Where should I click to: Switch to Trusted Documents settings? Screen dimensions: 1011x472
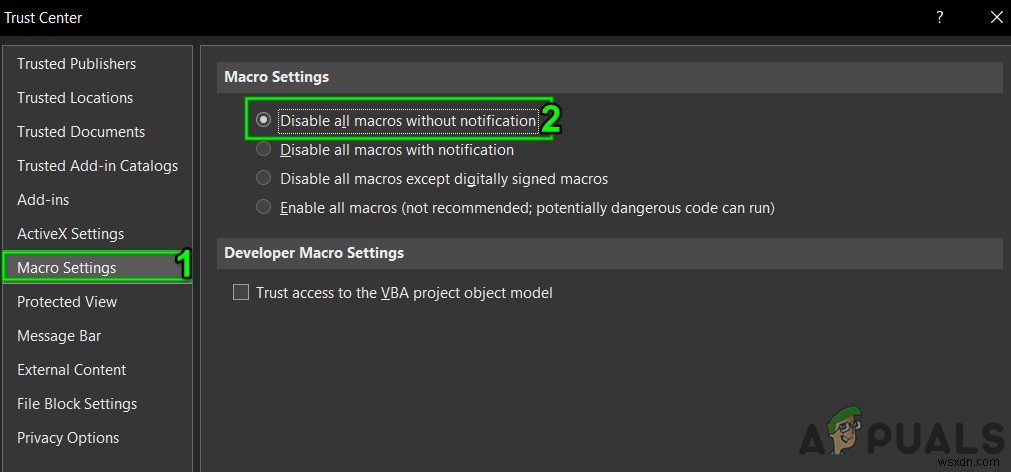[81, 132]
